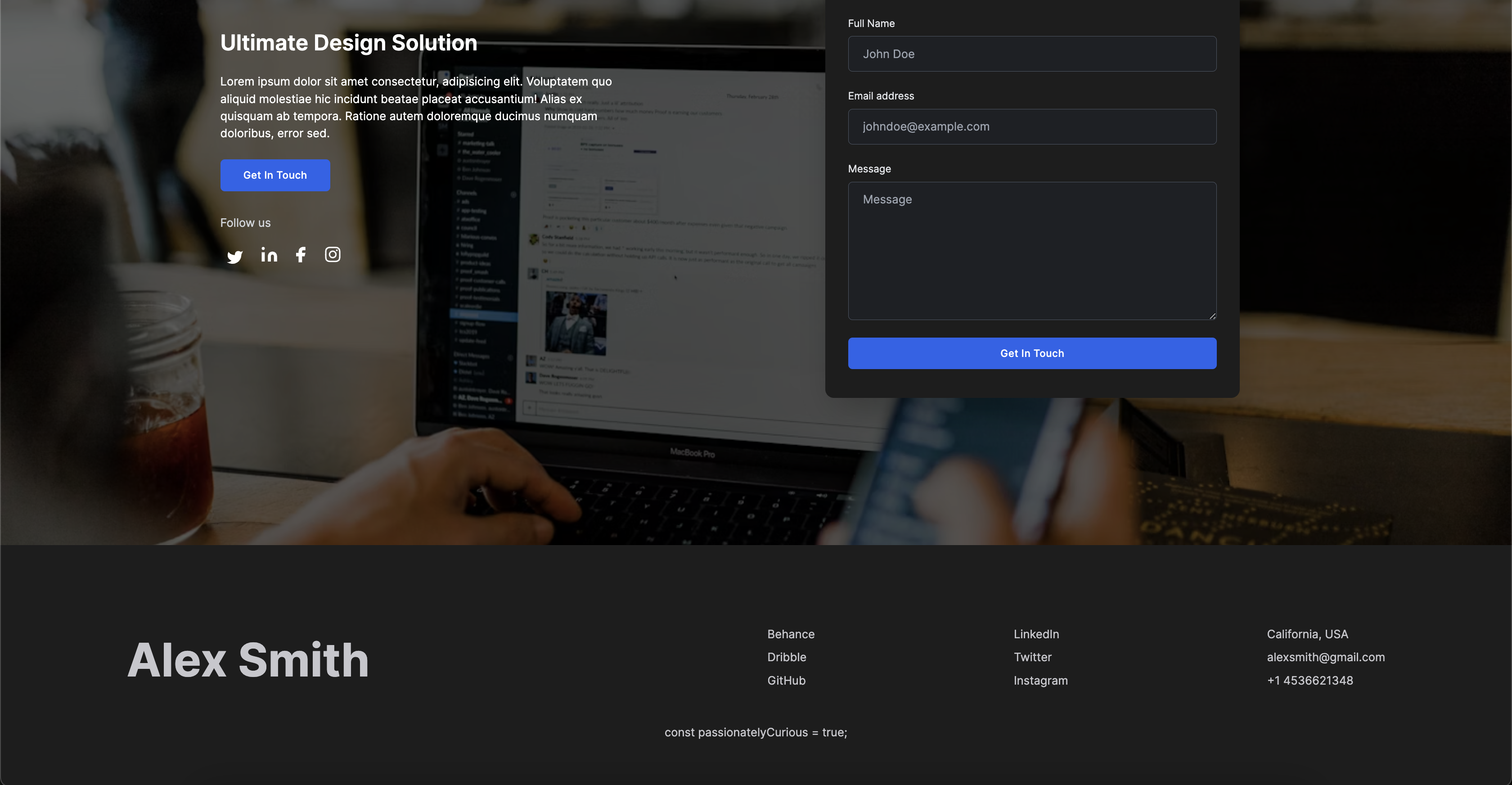The image size is (1512, 785).
Task: Open the Facebook social icon
Action: [x=301, y=254]
